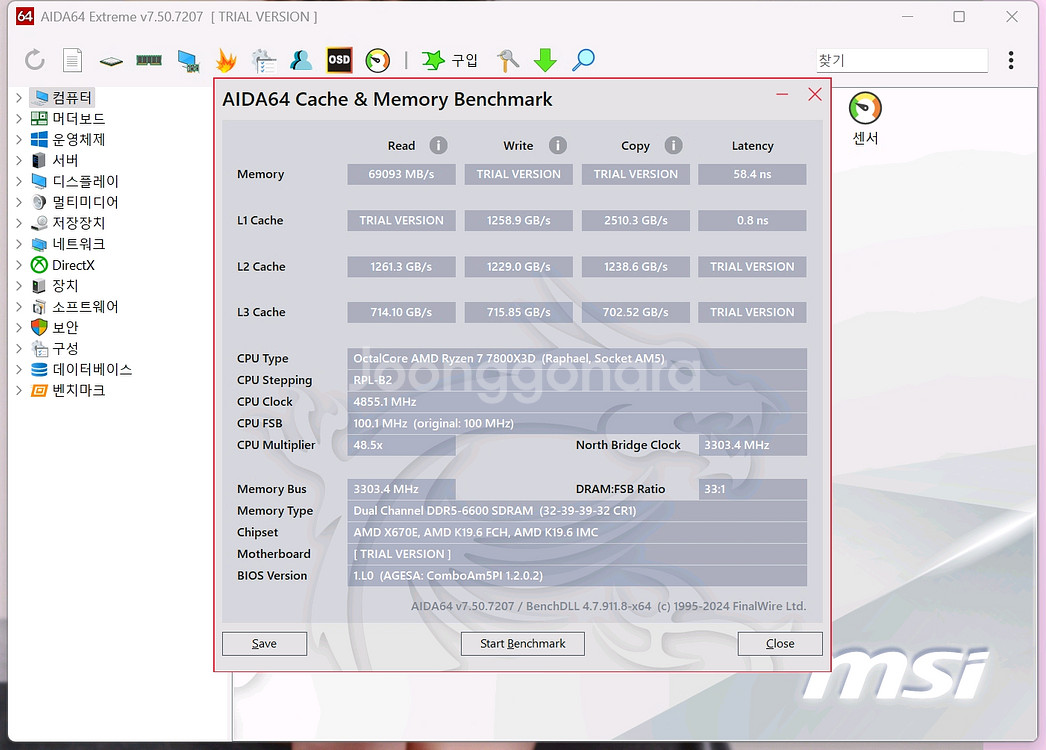
Task: Click the 찾기 search input field
Action: (900, 60)
